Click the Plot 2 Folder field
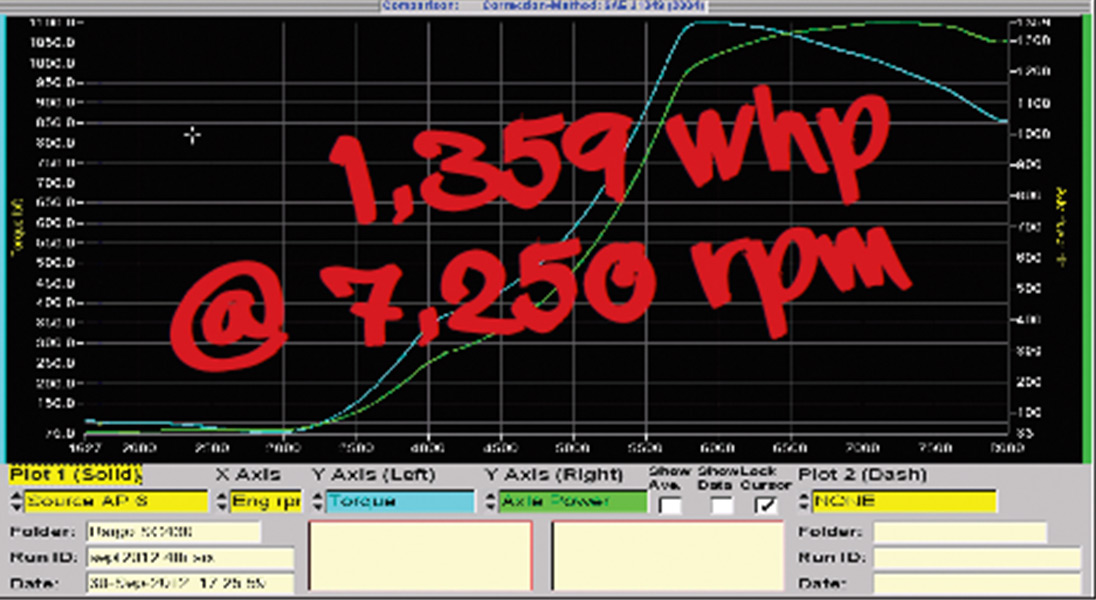1096x600 pixels. (959, 532)
